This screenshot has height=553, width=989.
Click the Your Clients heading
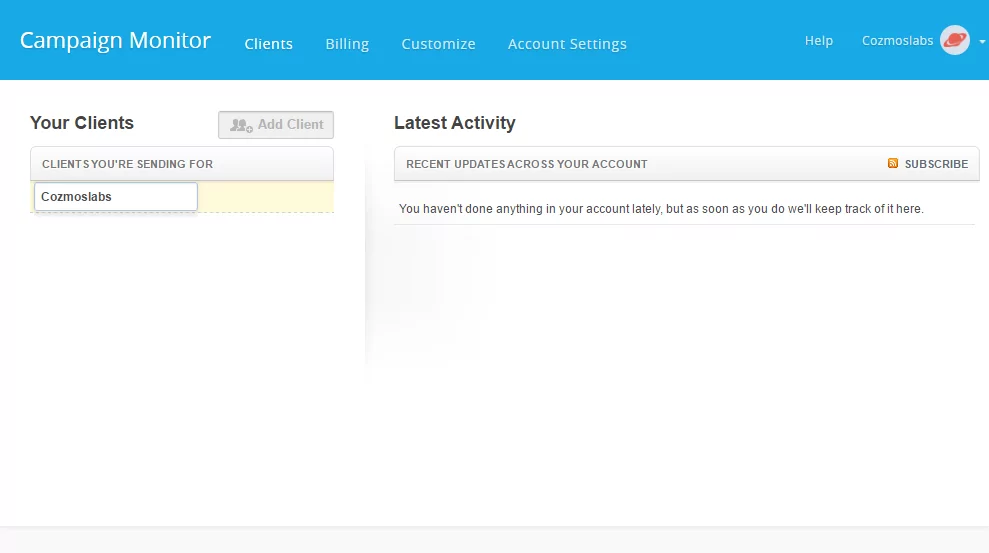82,123
